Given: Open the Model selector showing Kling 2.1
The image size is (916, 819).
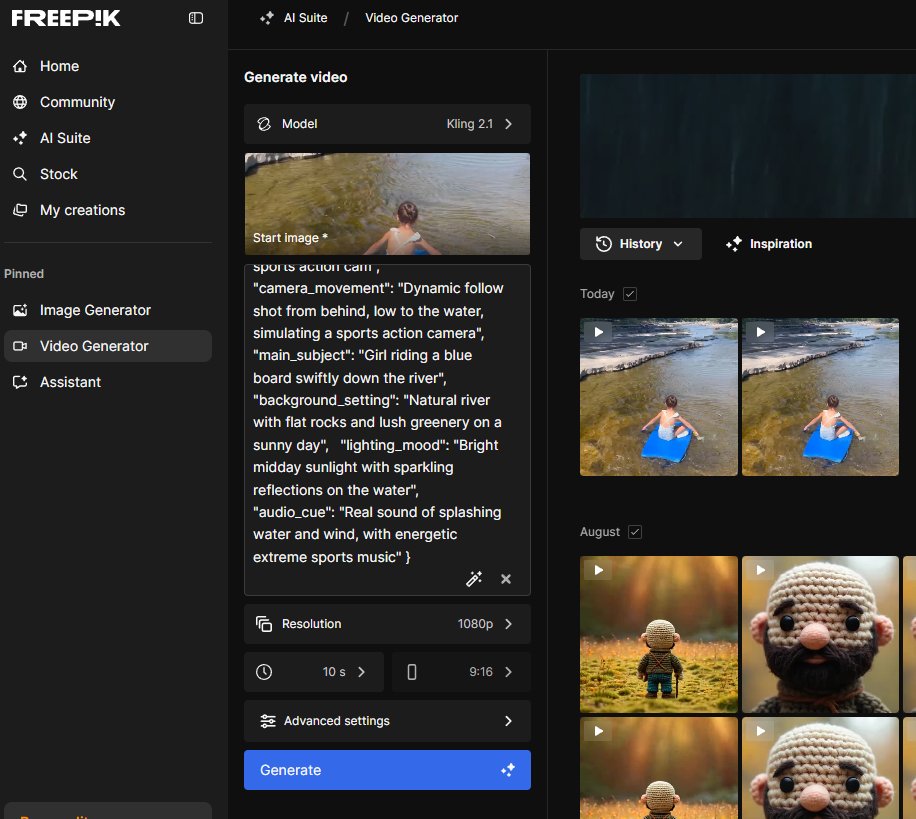Looking at the screenshot, I should pos(387,124).
